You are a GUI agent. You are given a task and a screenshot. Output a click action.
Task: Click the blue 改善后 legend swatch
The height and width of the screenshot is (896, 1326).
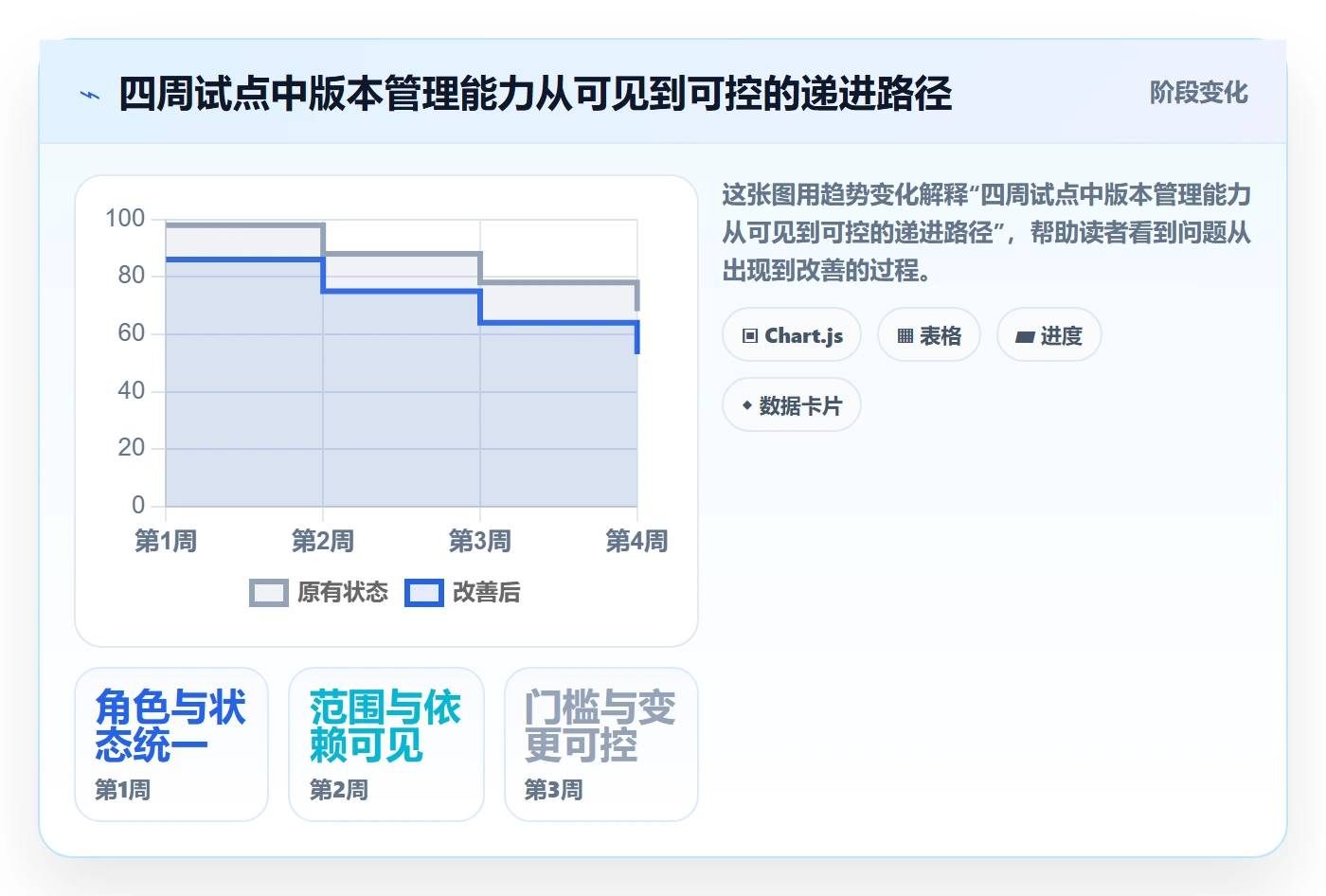pos(424,593)
